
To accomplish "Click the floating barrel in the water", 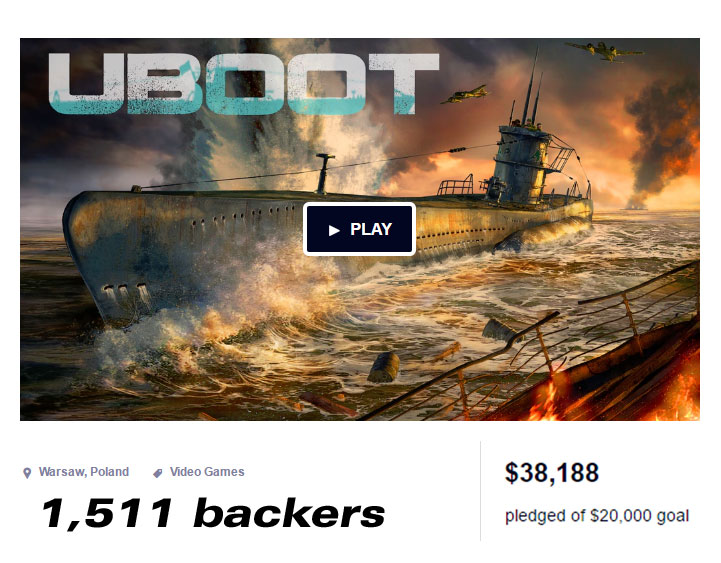I will click(x=383, y=367).
